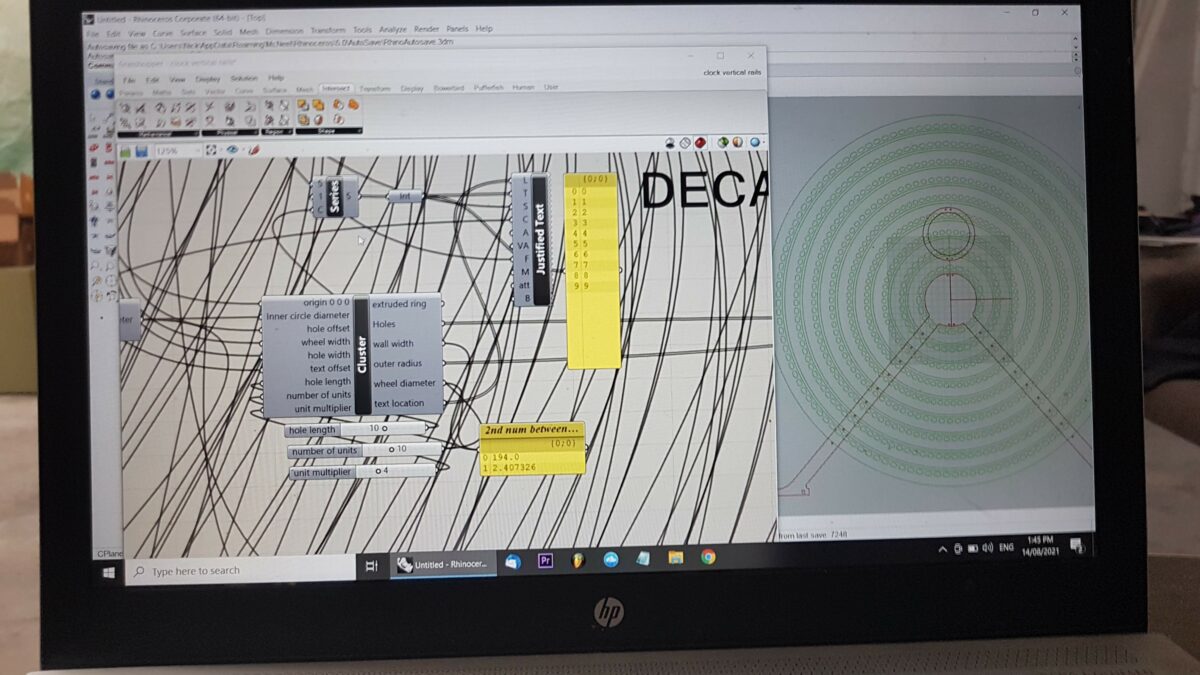This screenshot has height=675, width=1200.
Task: Select the Series component on canvas
Action: coord(335,197)
